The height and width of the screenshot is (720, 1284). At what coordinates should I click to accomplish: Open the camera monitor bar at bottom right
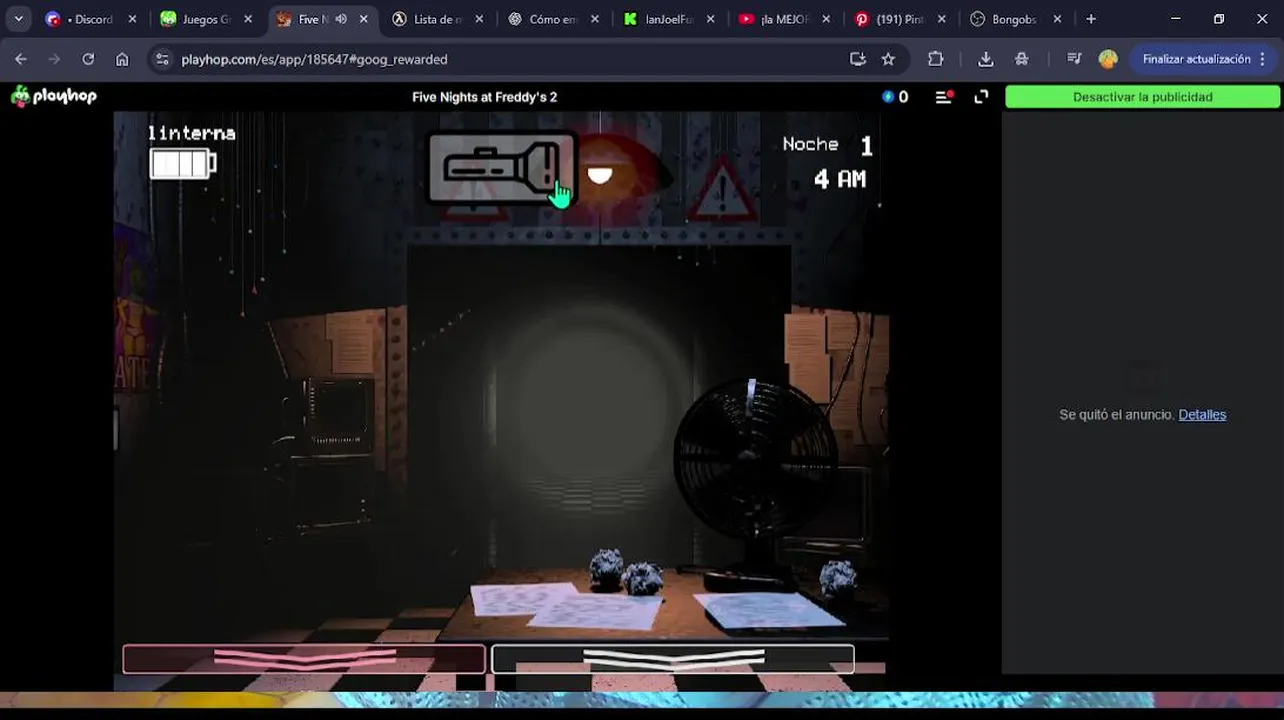tap(672, 658)
